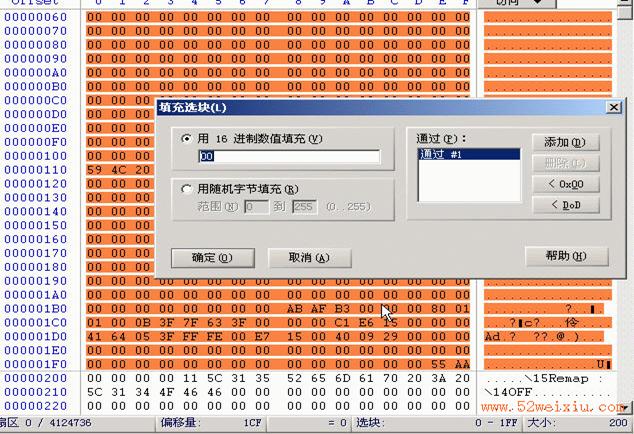The image size is (634, 434).
Task: Select the hex value fill radio button
Action: pyautogui.click(x=186, y=139)
